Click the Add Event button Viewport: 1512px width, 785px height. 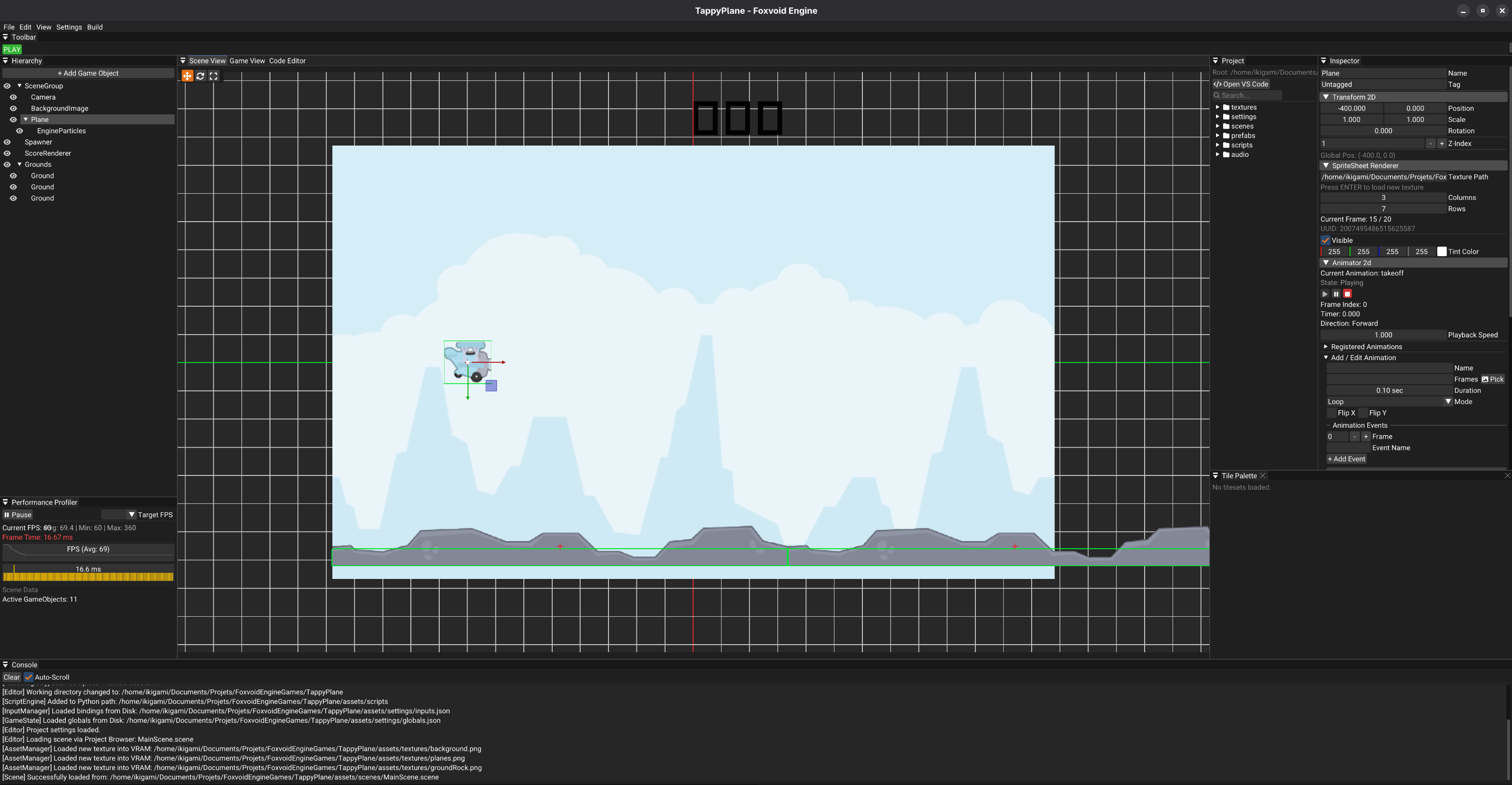pyautogui.click(x=1347, y=459)
